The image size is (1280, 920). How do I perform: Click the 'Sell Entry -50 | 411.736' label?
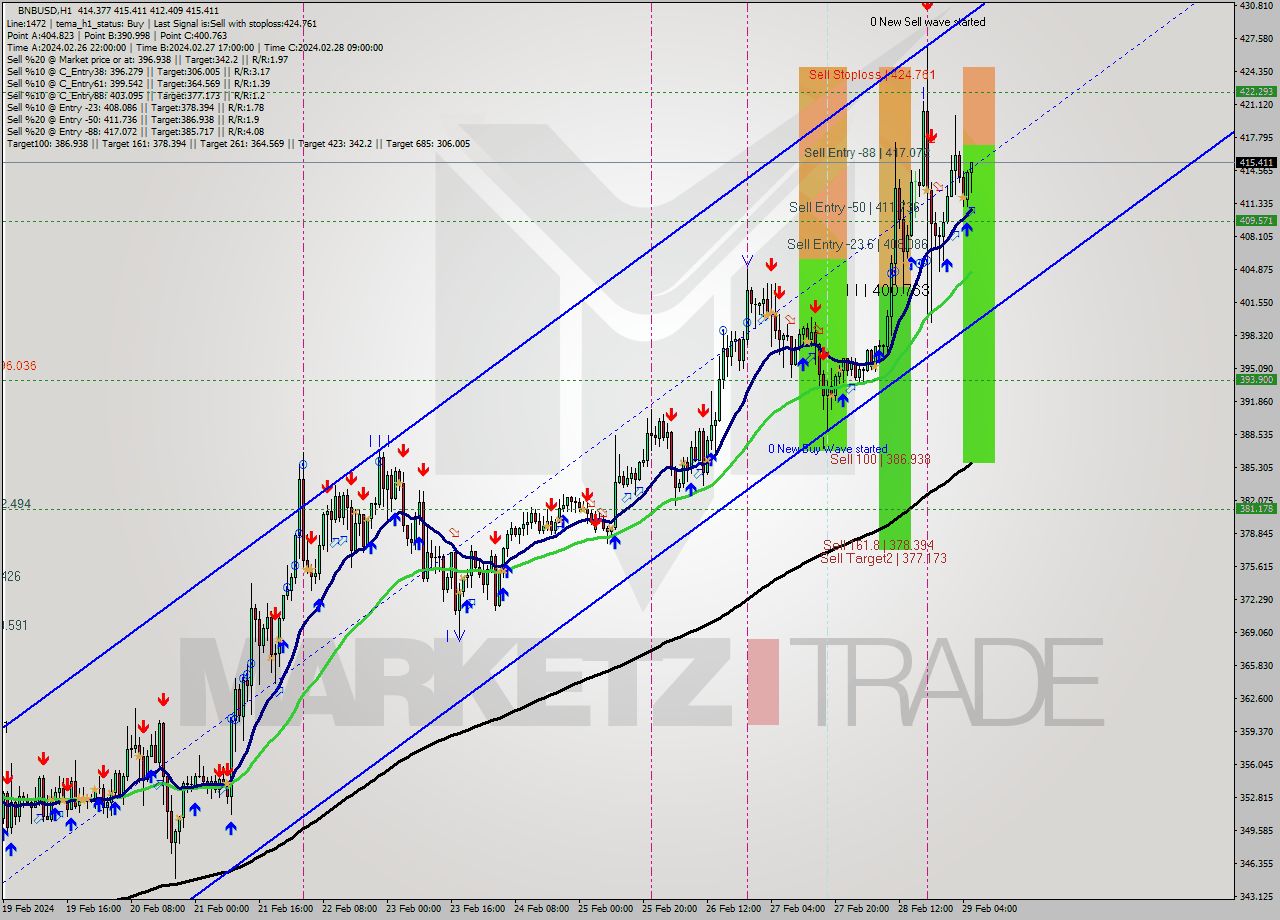[853, 207]
